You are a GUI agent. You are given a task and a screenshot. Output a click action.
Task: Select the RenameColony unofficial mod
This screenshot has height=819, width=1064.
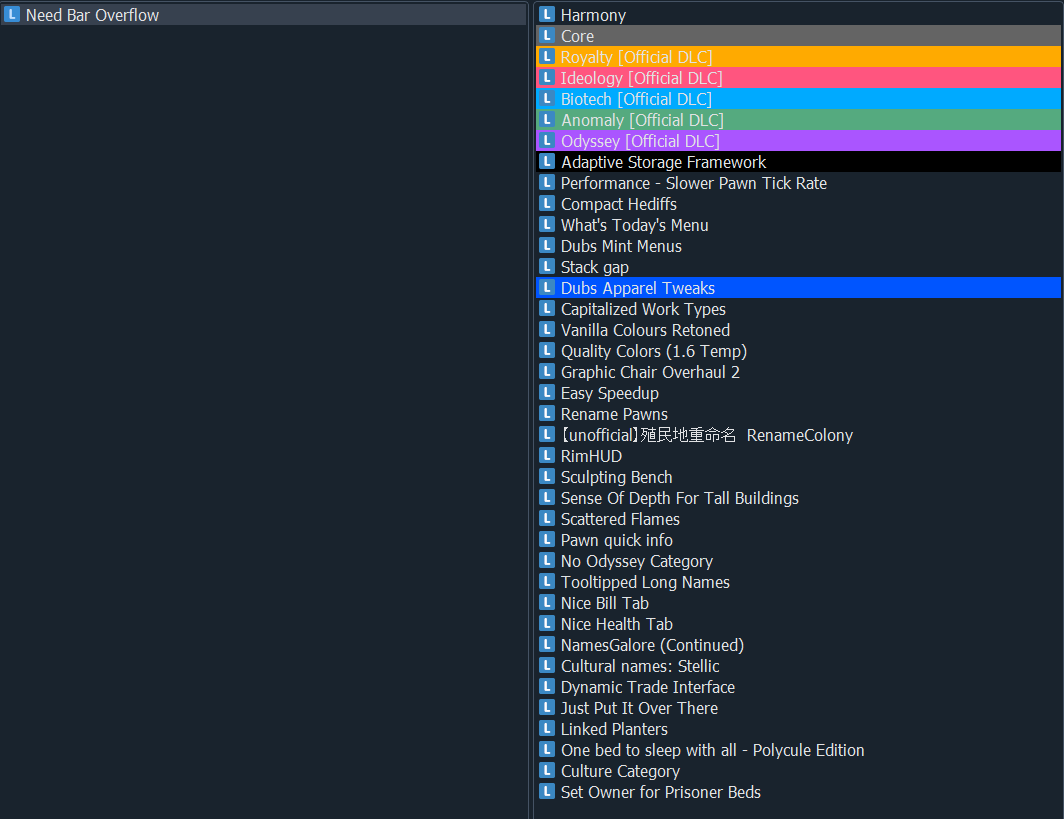pyautogui.click(x=799, y=436)
